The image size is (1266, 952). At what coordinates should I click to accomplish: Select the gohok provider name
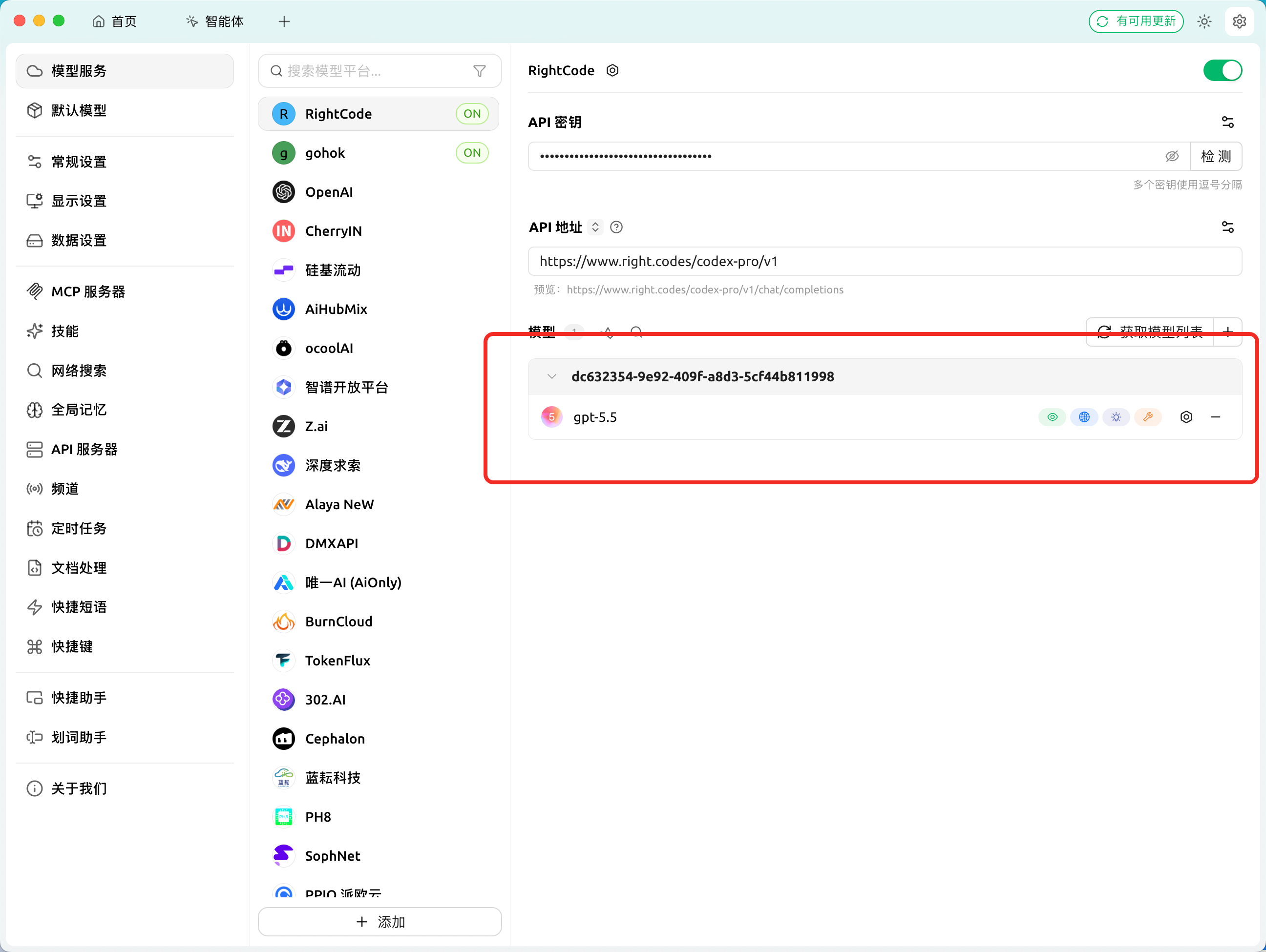click(x=325, y=153)
